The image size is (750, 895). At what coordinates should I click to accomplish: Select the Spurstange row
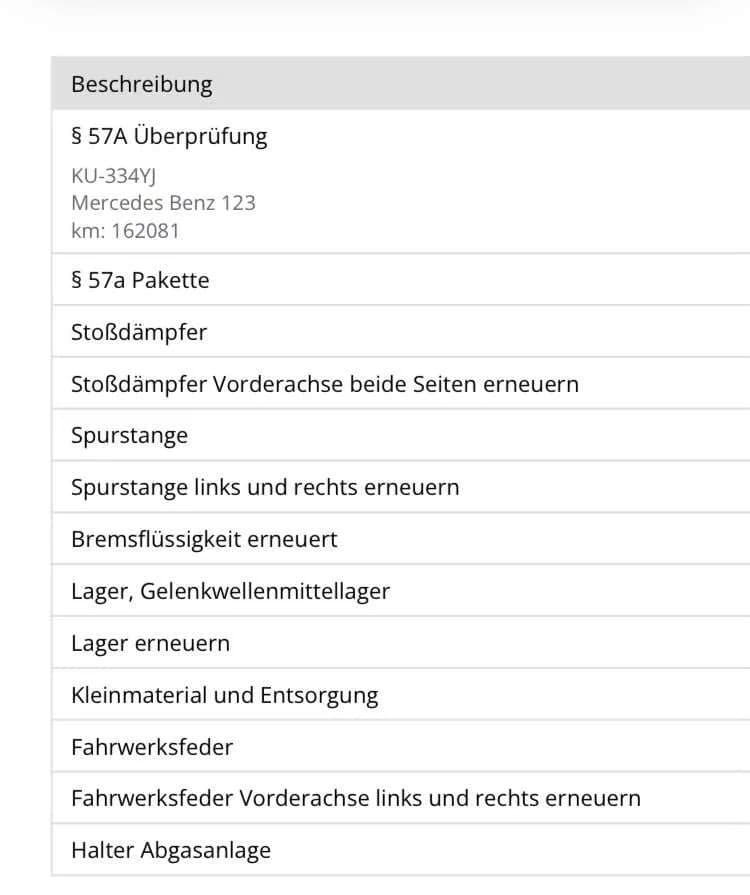point(401,436)
